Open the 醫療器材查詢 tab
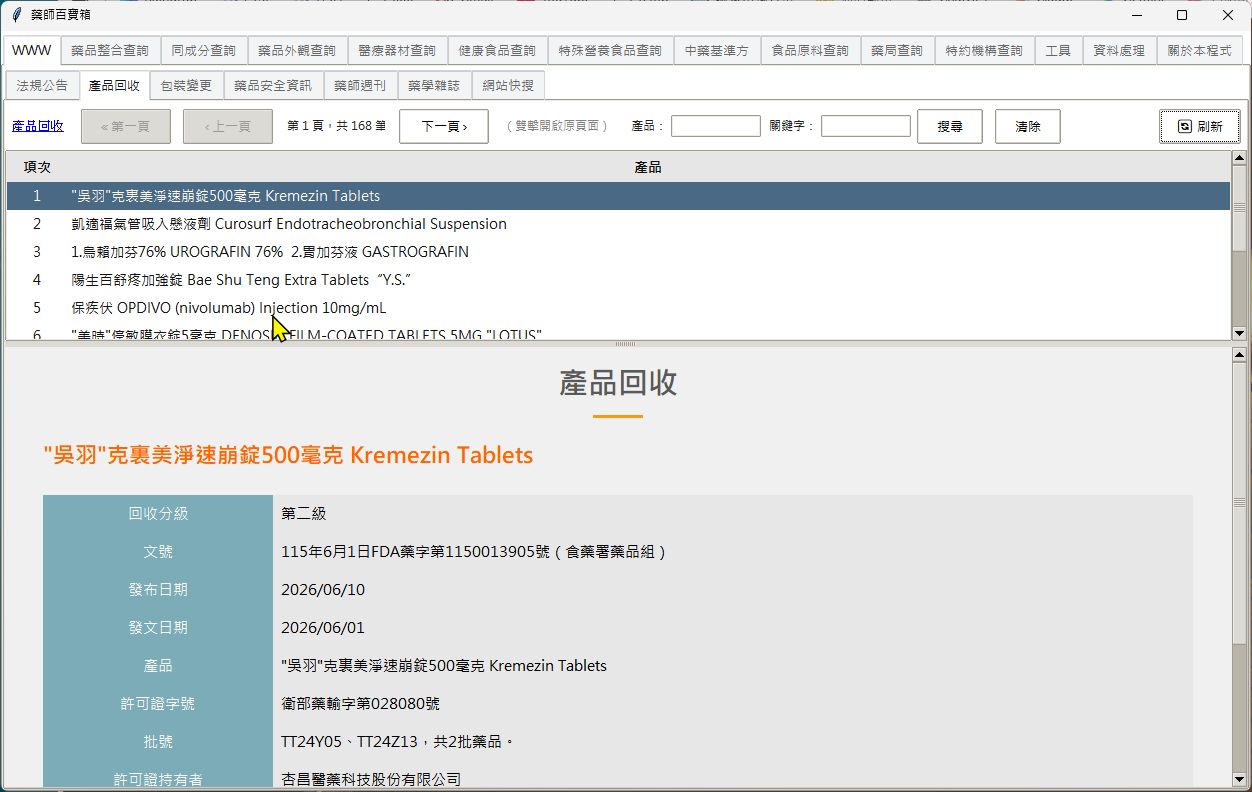The image size is (1252, 792). (397, 51)
